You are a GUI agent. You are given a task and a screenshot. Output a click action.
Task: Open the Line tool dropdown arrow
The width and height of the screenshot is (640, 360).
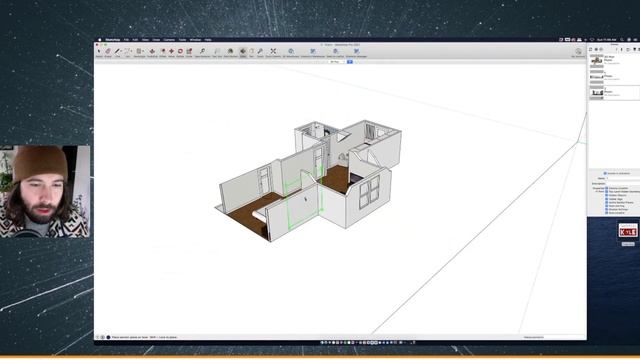coord(121,51)
